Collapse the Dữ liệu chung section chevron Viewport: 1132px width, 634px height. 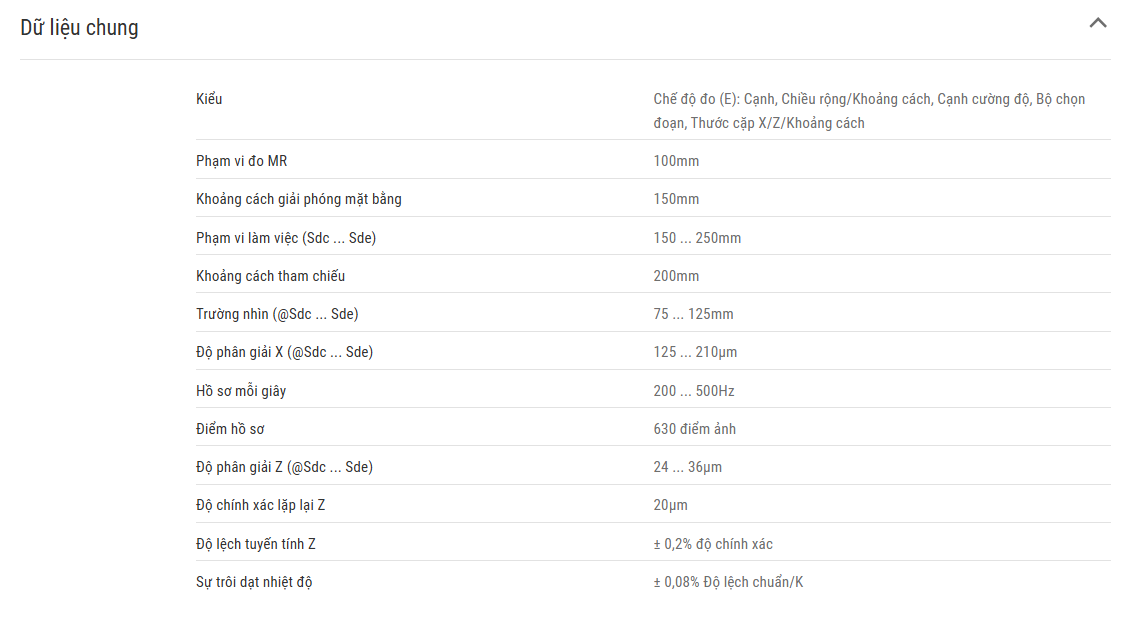[1097, 23]
